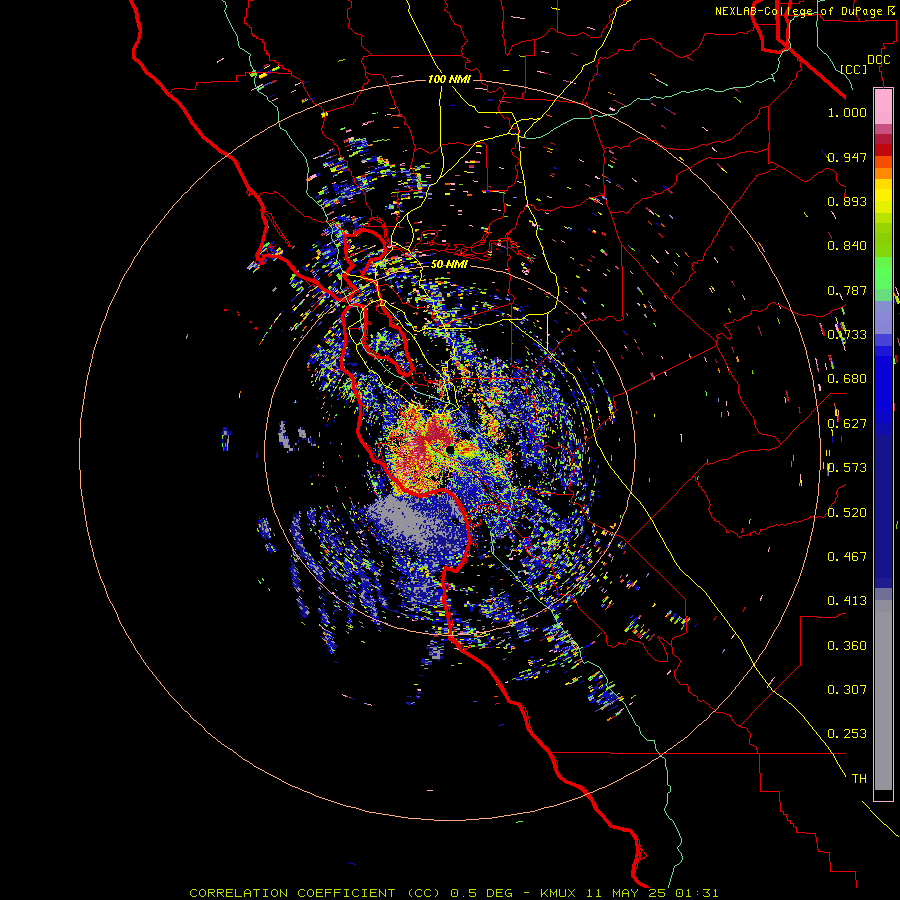900x900 pixels.
Task: Click the black radar site dot at center
Action: point(451,450)
